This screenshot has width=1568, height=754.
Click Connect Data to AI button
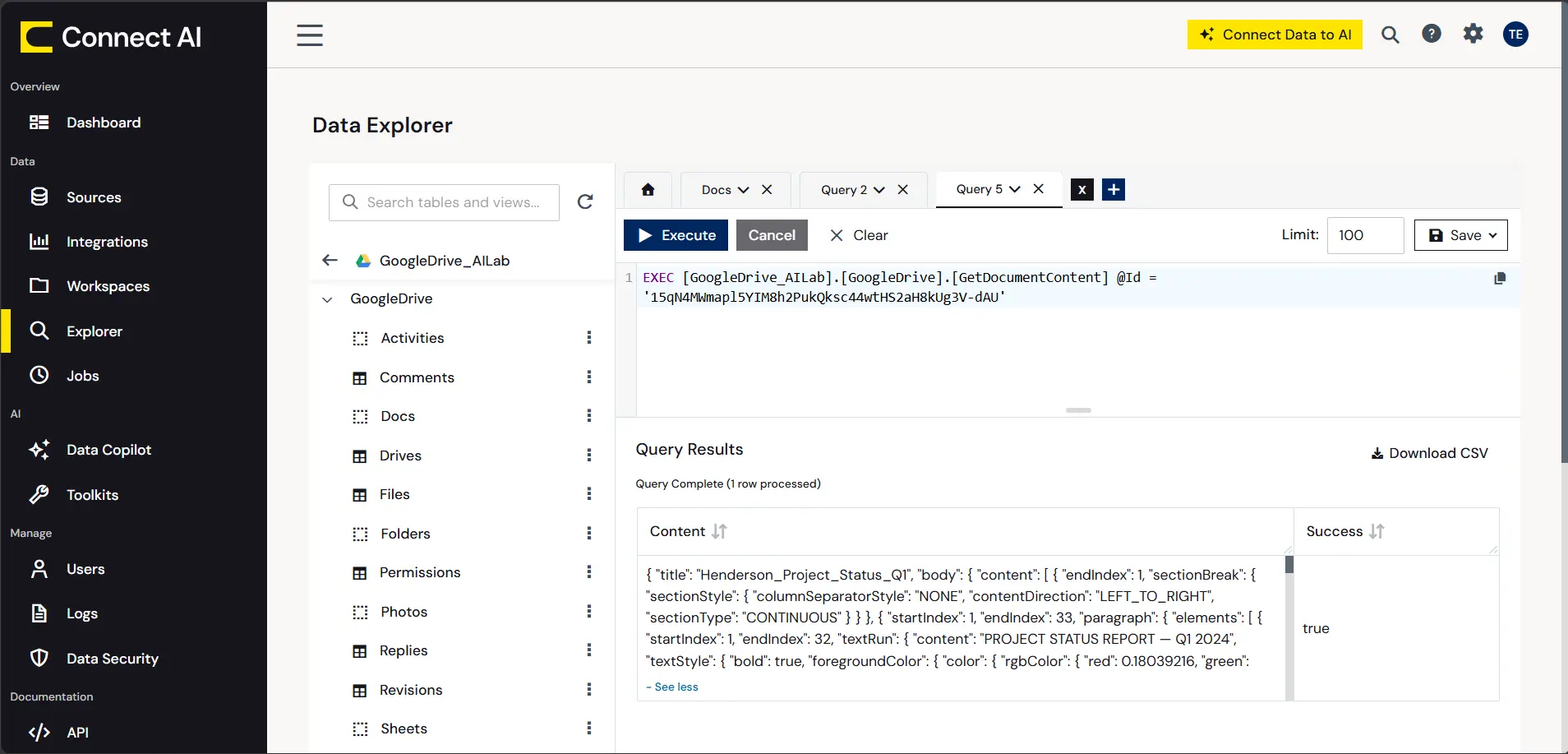[1275, 35]
